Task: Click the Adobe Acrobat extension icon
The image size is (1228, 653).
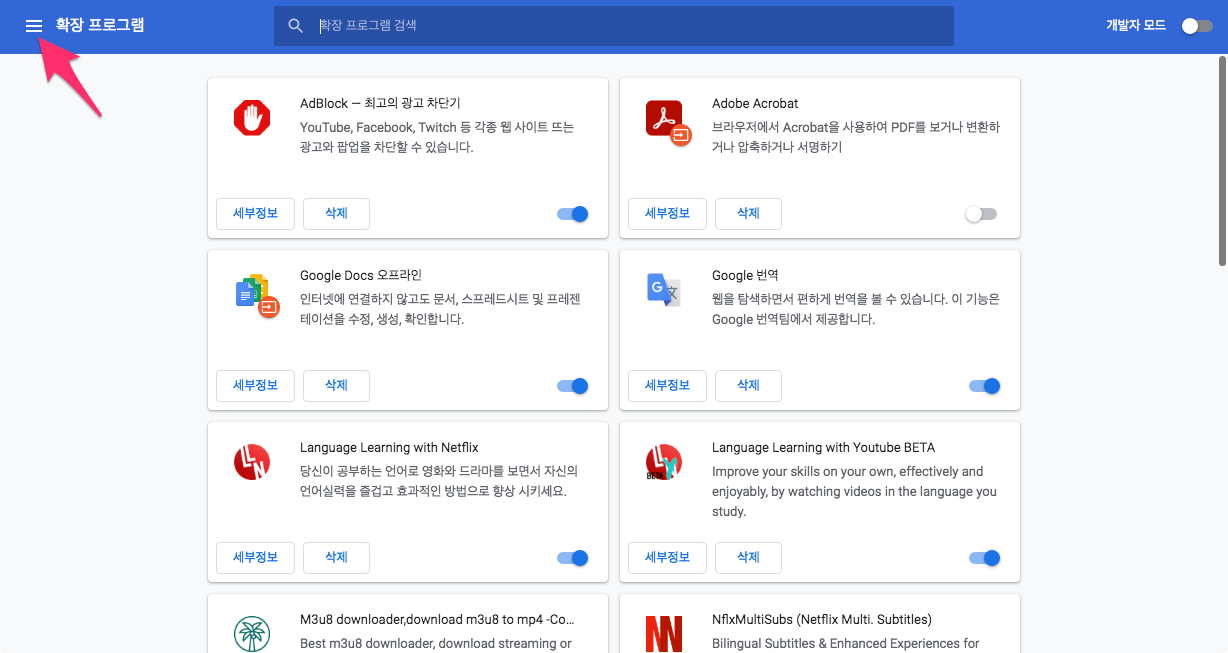Action: [x=667, y=121]
